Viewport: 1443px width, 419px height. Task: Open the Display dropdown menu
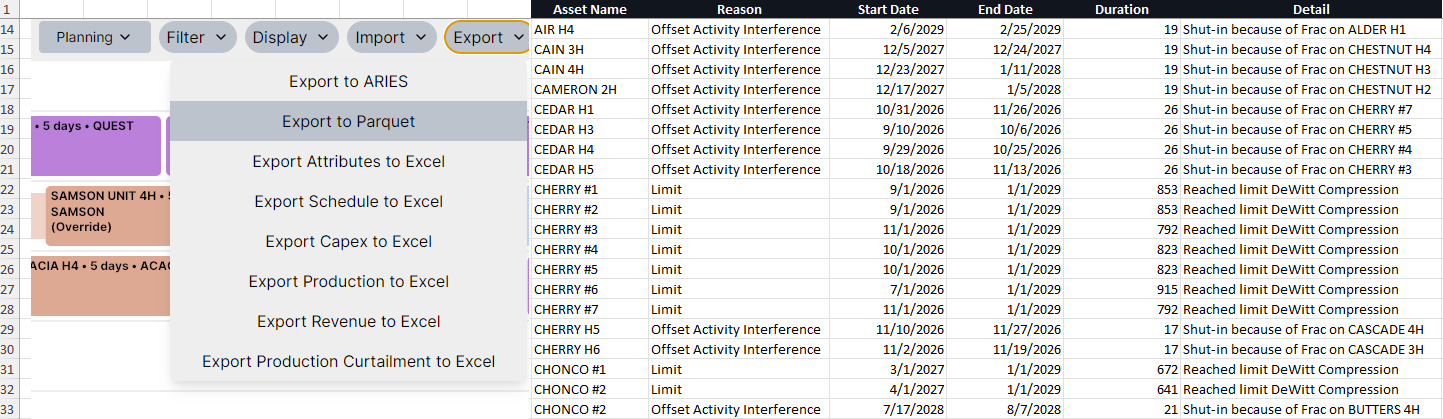[x=291, y=37]
